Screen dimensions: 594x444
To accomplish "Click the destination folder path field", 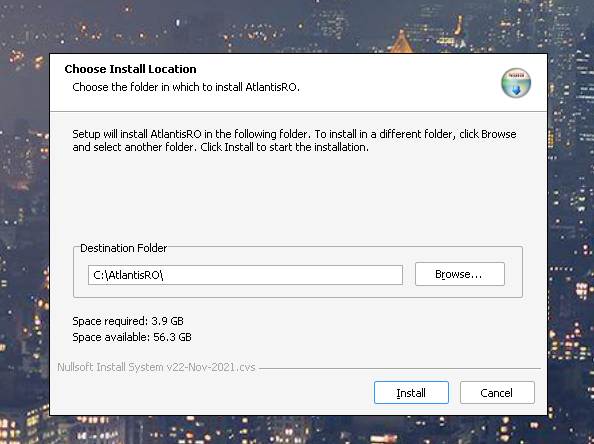I will click(245, 275).
